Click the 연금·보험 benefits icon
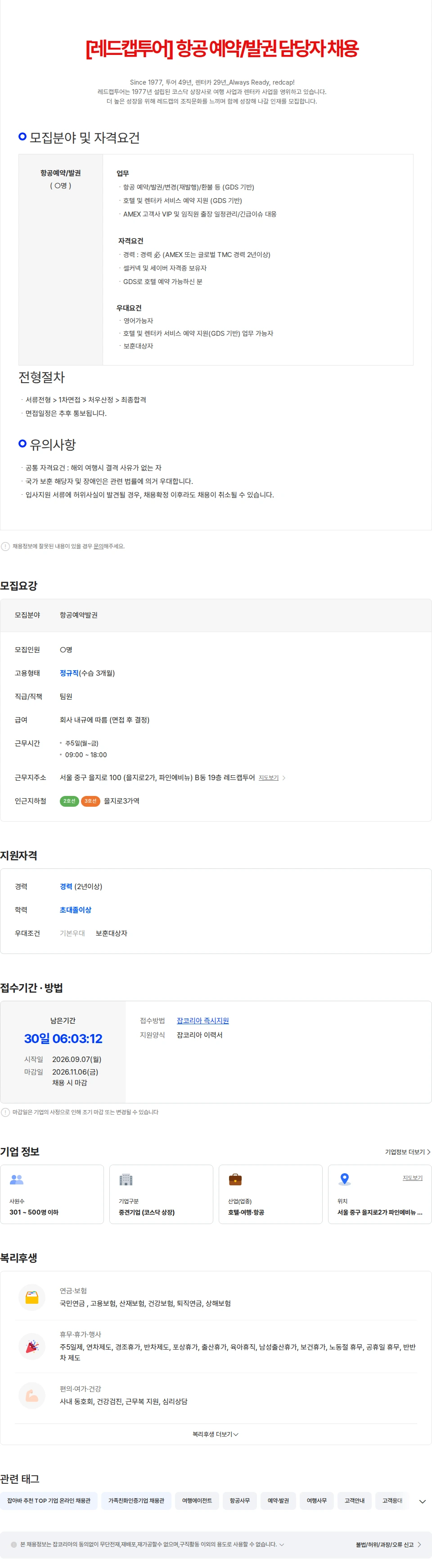Viewport: 432px width, 1568px height. coord(32,1297)
